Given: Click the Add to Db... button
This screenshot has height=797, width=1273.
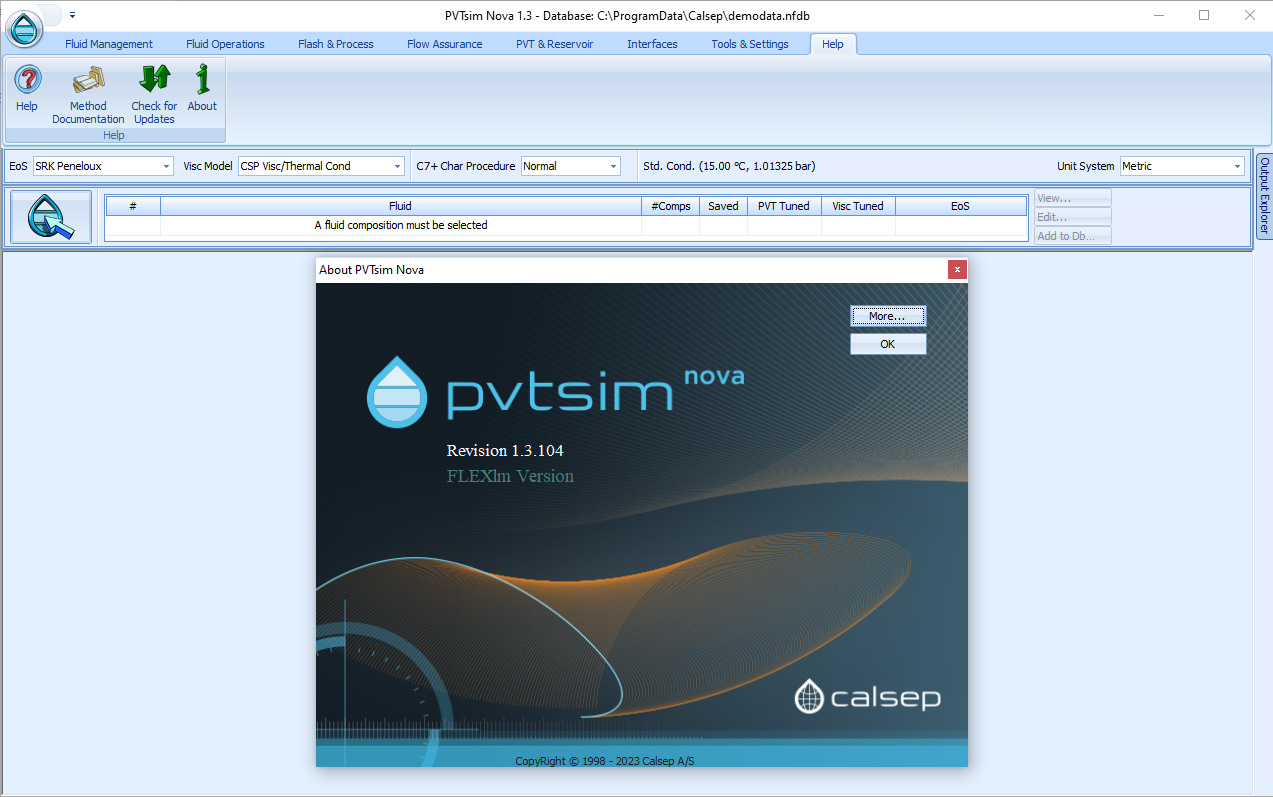Looking at the screenshot, I should [1073, 236].
